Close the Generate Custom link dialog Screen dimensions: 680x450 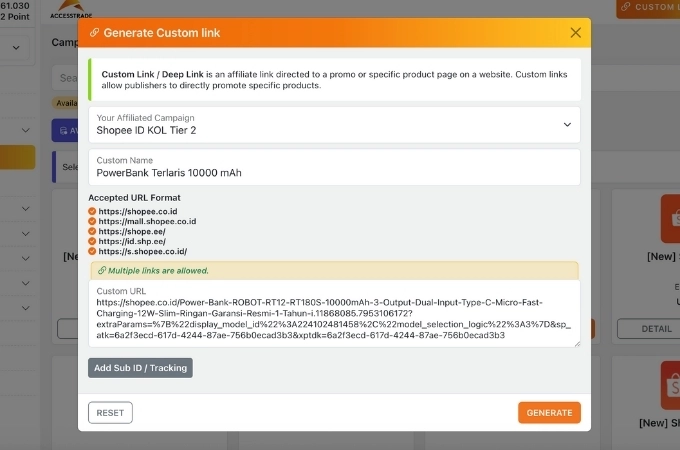point(575,33)
